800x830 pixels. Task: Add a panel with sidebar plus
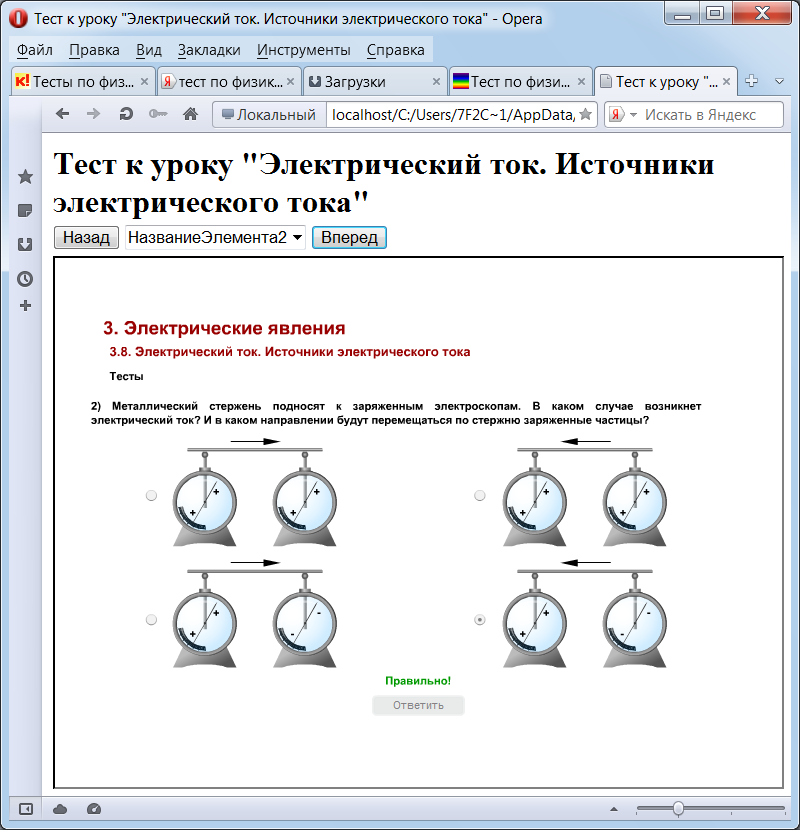pyautogui.click(x=25, y=305)
